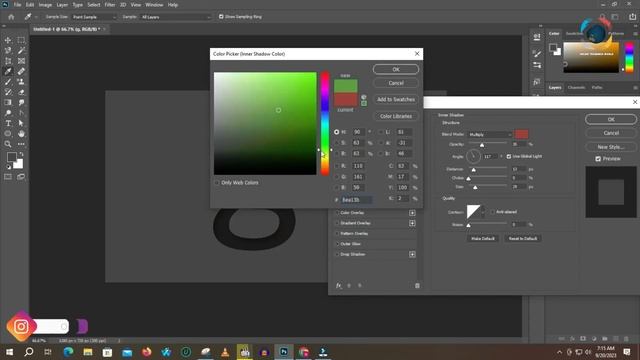The height and width of the screenshot is (360, 640).
Task: Toggle the Preview checkbox in Layer Style
Action: (x=598, y=159)
